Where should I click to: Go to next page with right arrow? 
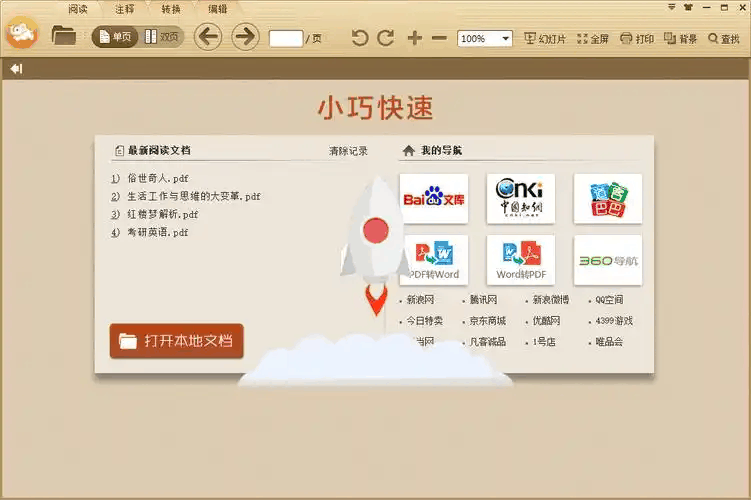245,38
